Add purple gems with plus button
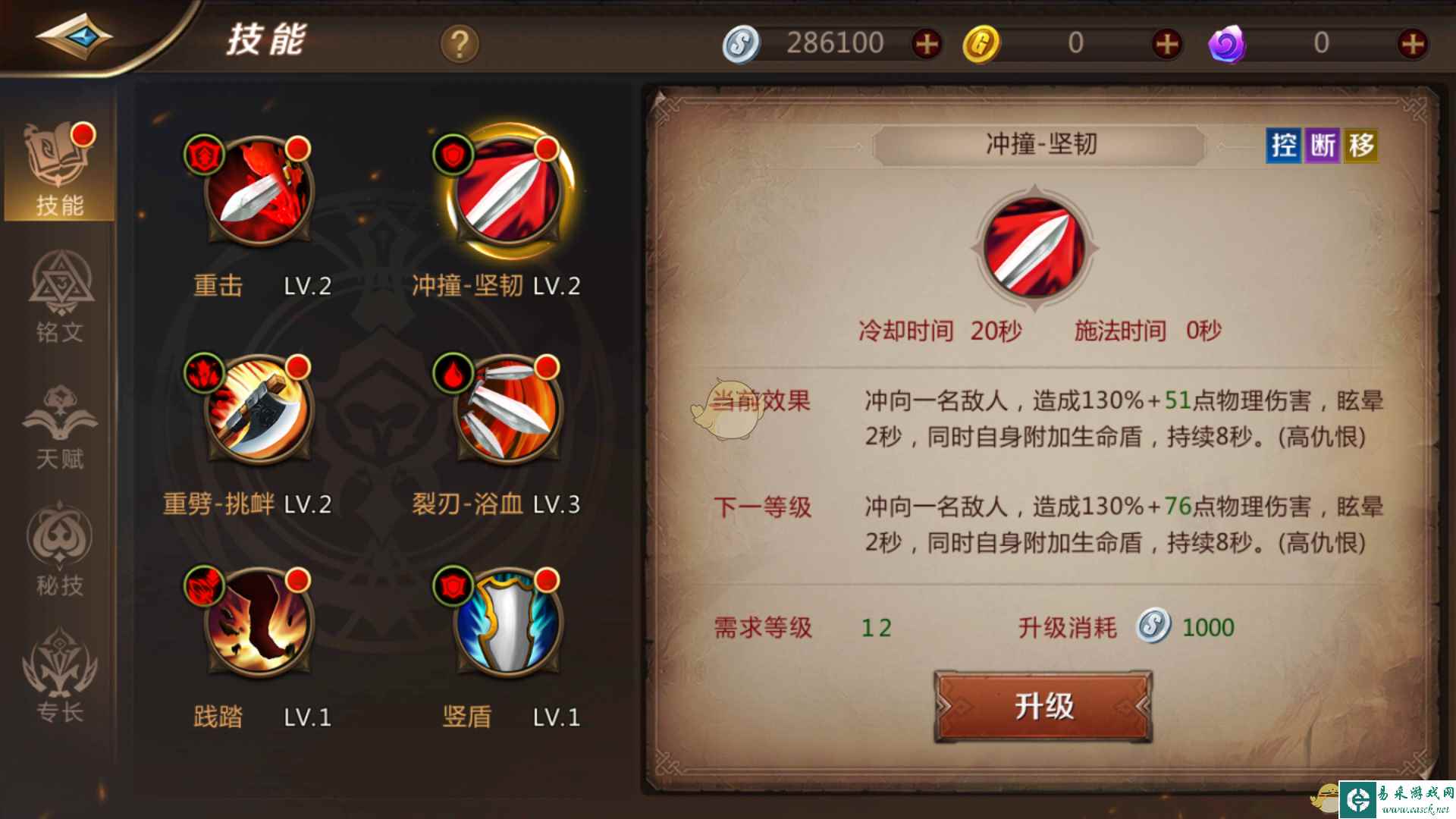Viewport: 1456px width, 819px height. (x=1412, y=44)
